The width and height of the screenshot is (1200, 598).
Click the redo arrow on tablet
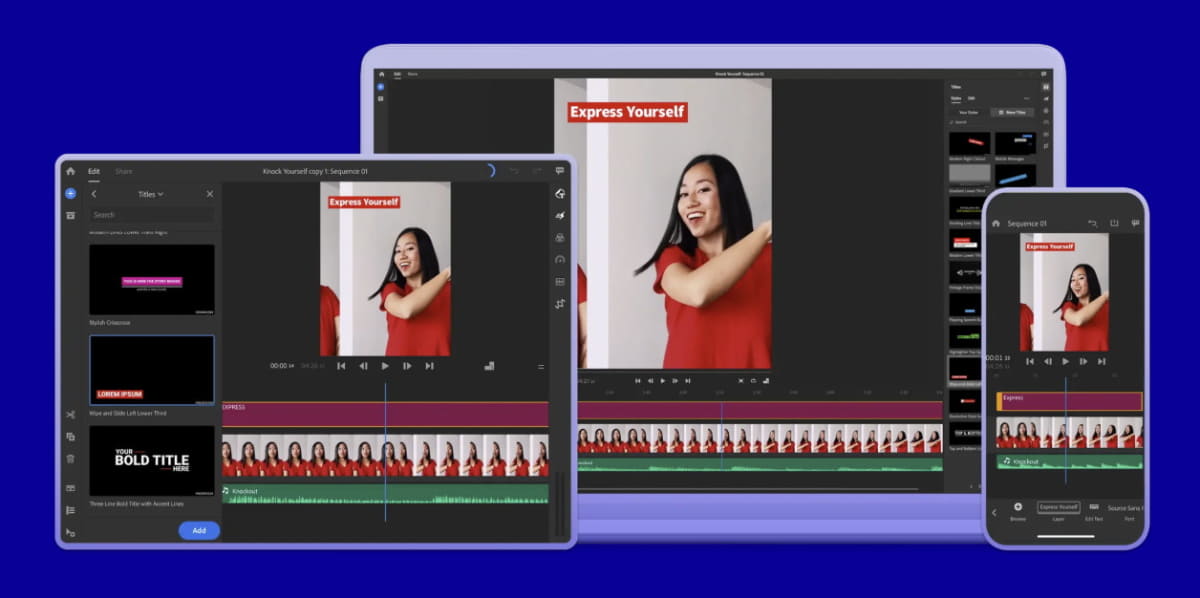(x=537, y=171)
